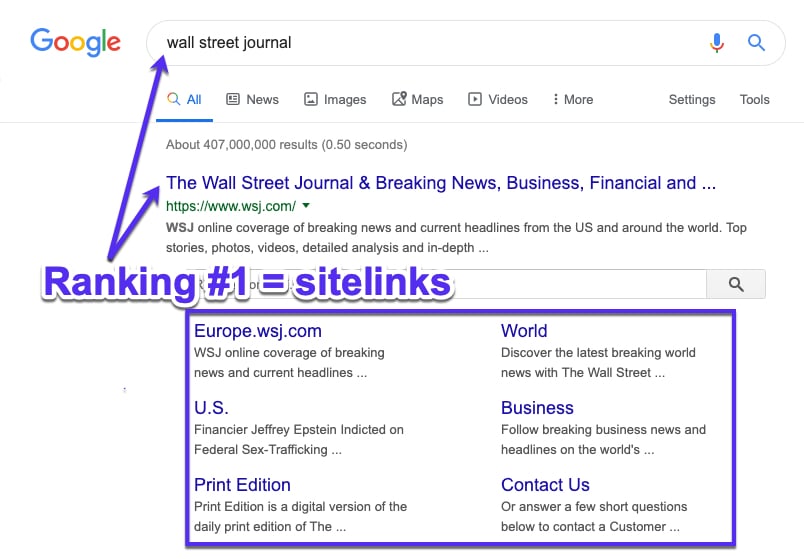Expand the green arrow beside wsj.com URL
804x559 pixels.
click(306, 206)
